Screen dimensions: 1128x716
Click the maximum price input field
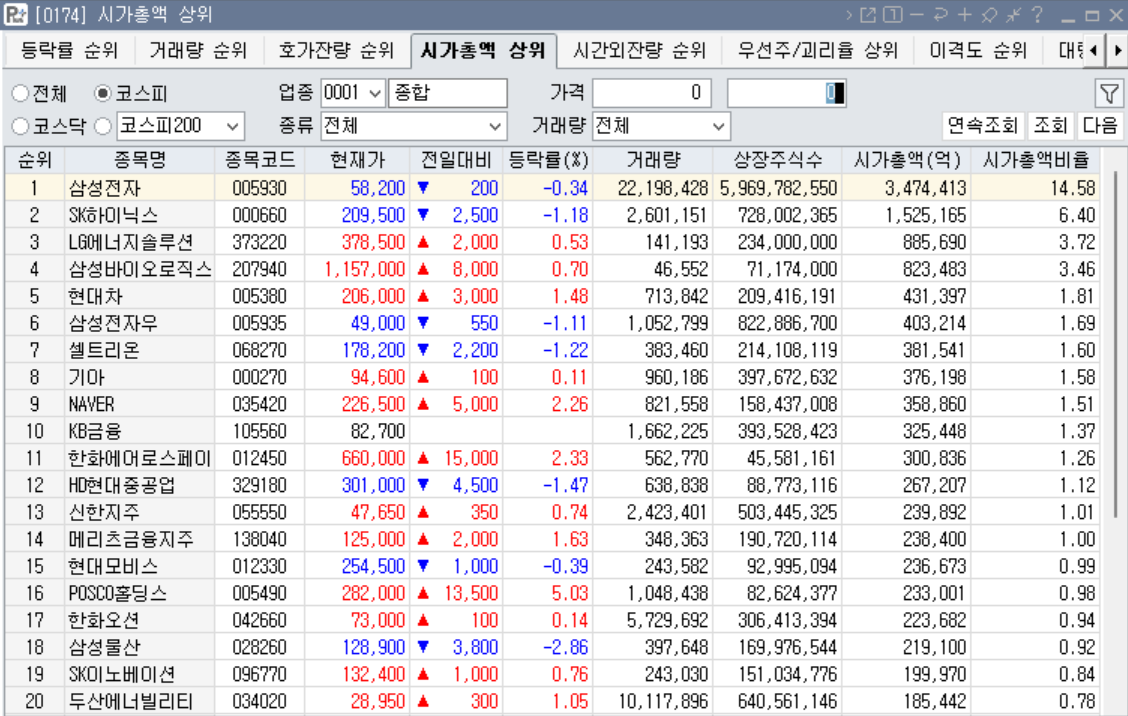click(x=786, y=93)
